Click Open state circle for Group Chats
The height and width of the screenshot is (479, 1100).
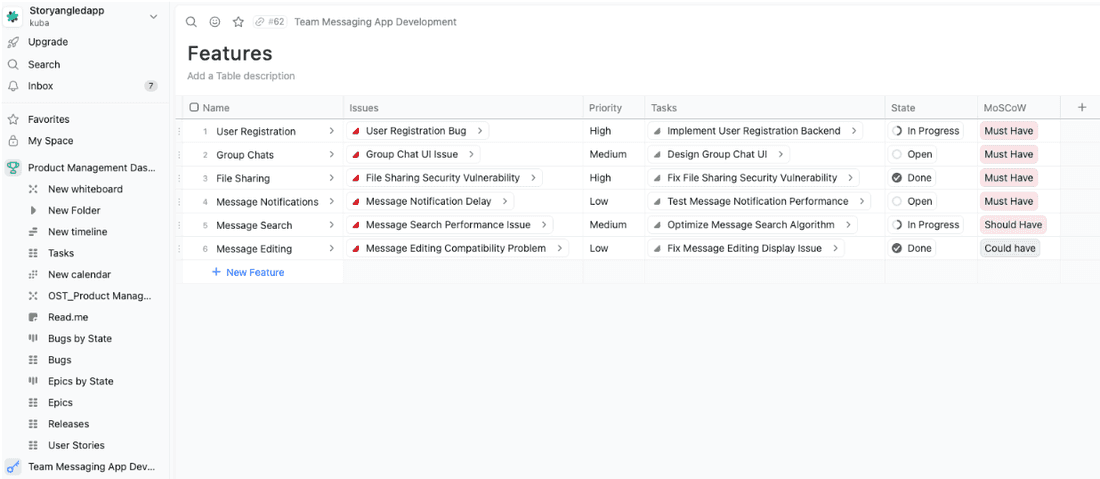(x=897, y=154)
